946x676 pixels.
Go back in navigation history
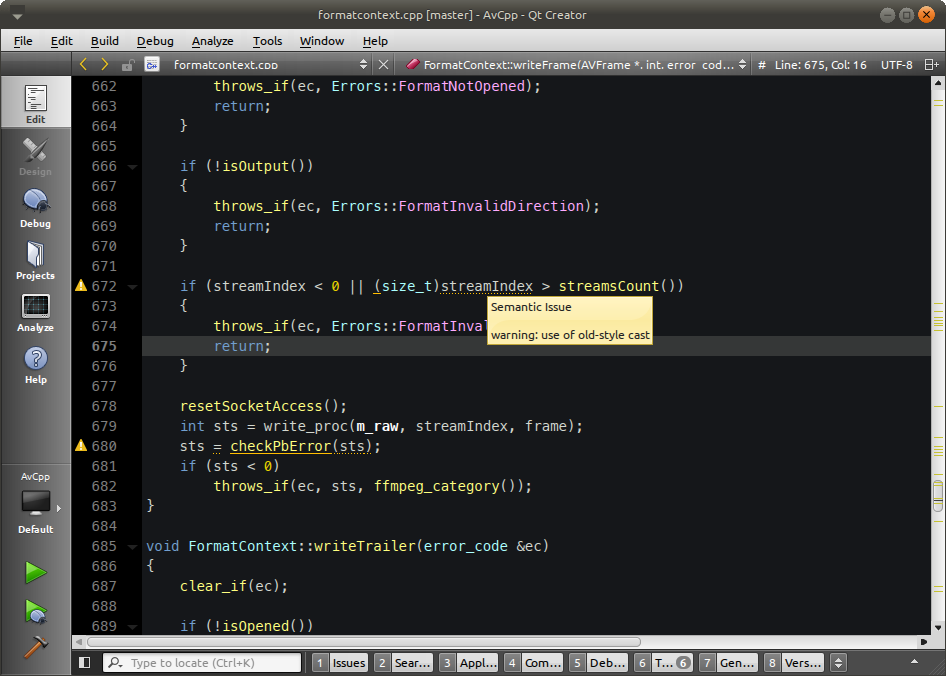point(83,65)
